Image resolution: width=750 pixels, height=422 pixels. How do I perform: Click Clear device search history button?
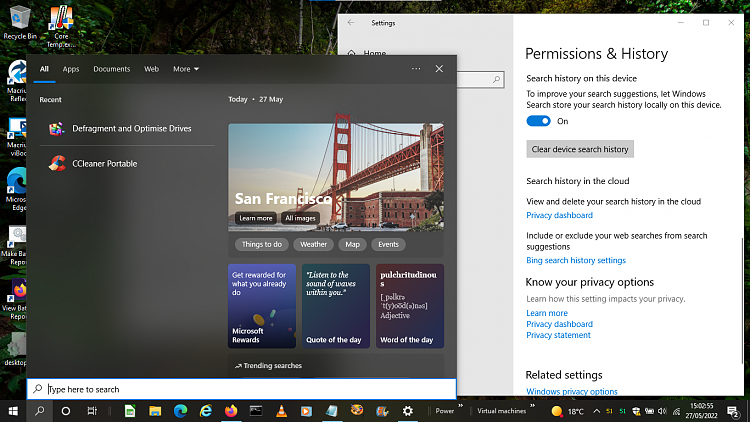pos(580,149)
